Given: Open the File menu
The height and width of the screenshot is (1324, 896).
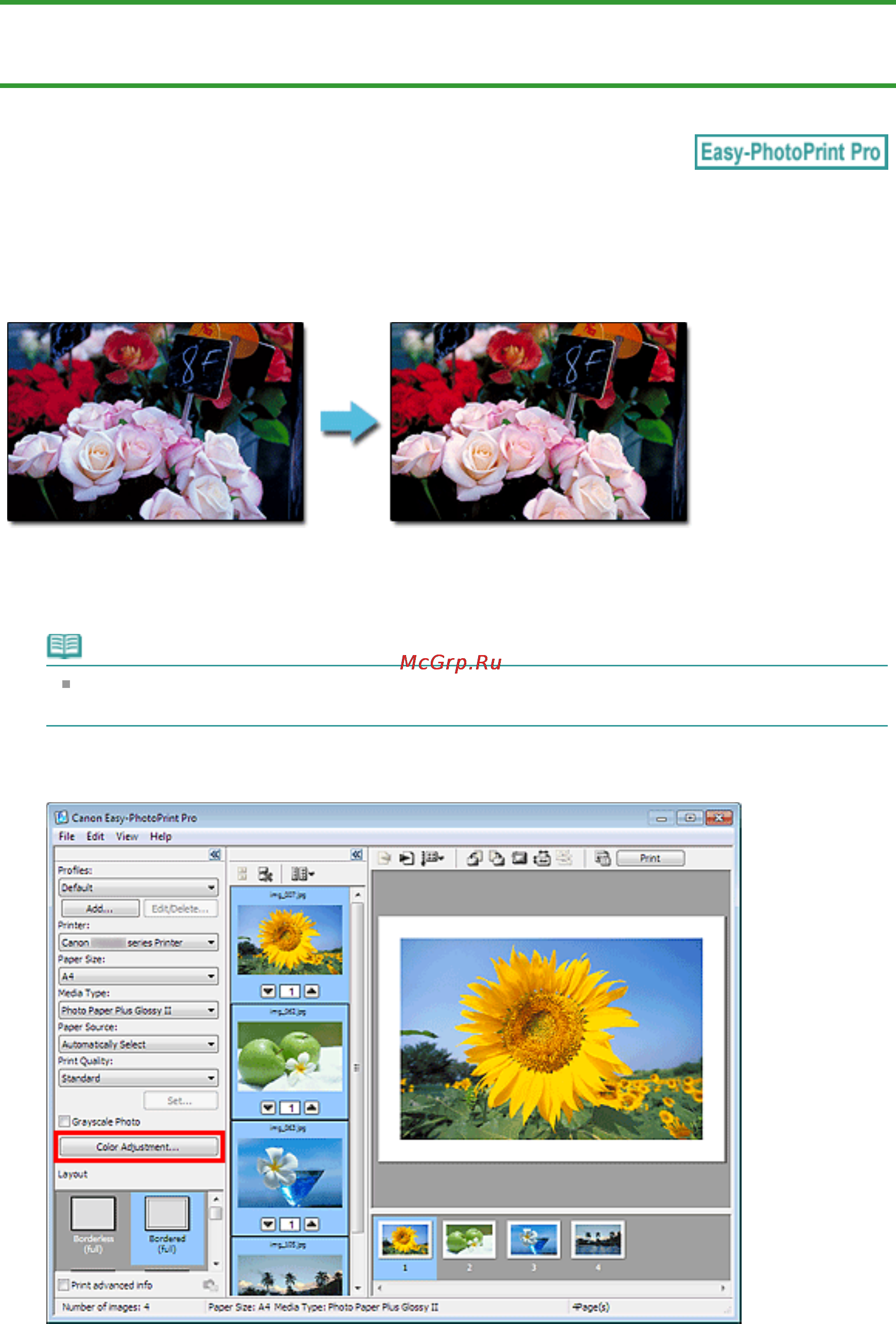Looking at the screenshot, I should 66,836.
